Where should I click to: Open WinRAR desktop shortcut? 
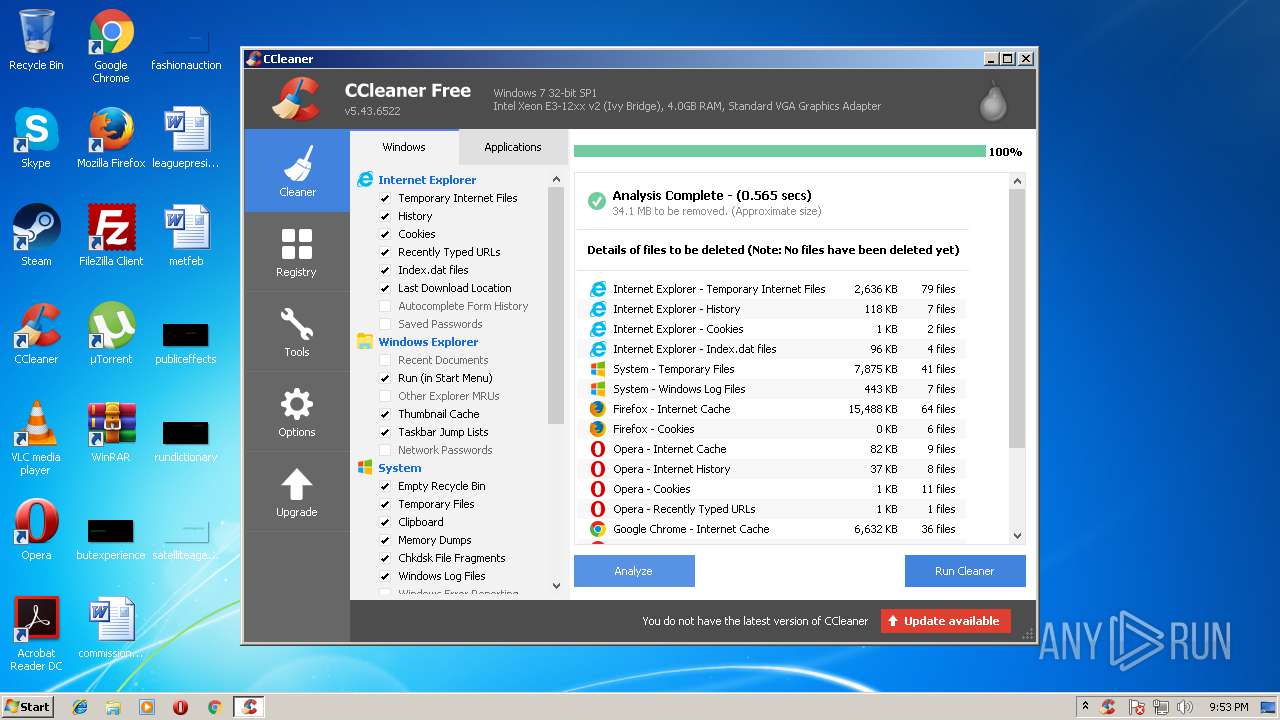coord(111,432)
